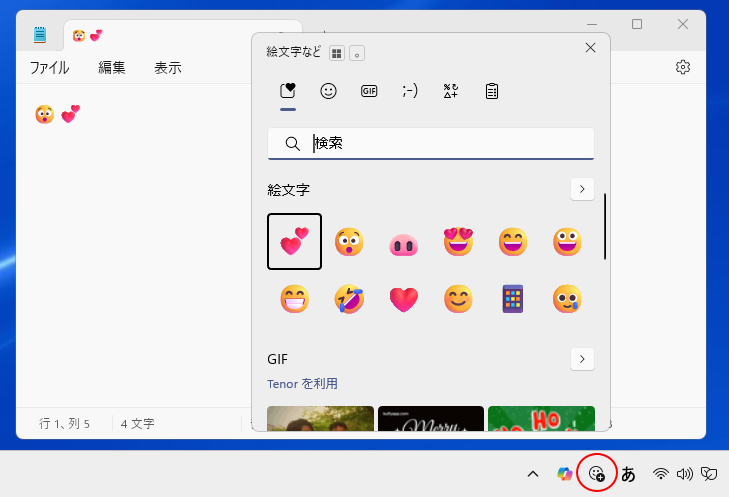Open the kaomoji ;-) tab

coord(410,91)
